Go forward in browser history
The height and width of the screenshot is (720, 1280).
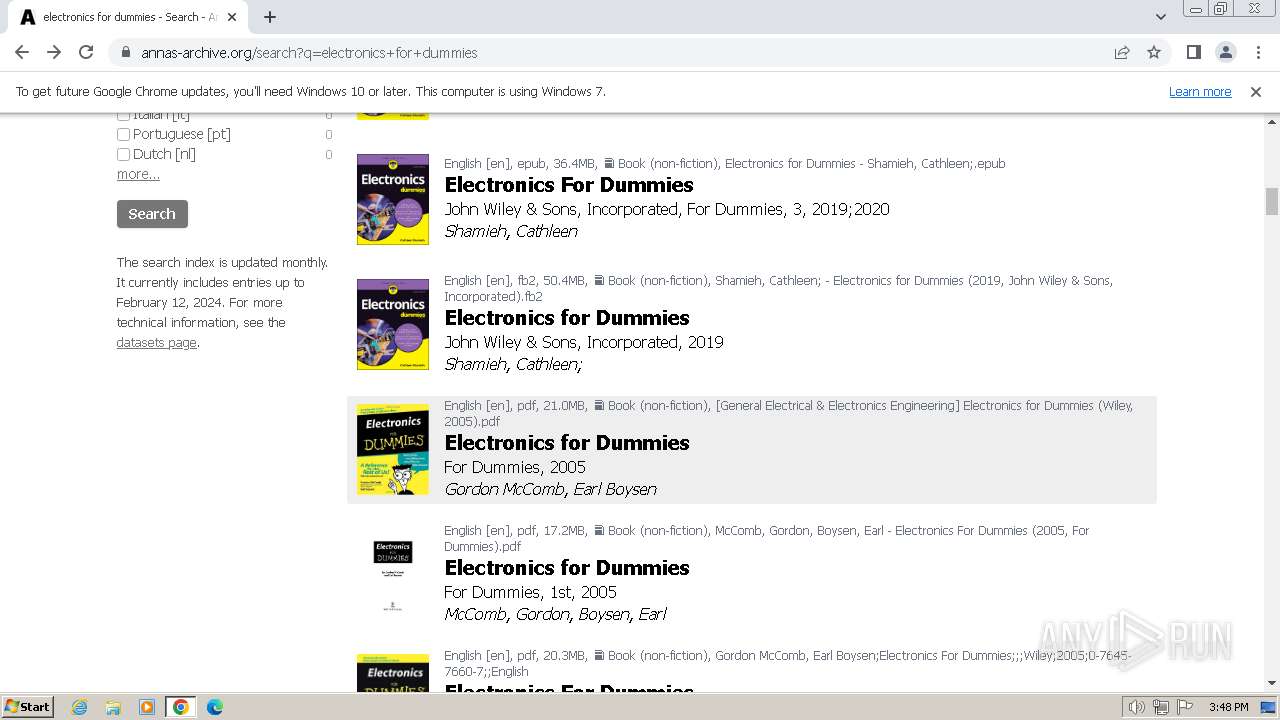pos(54,52)
